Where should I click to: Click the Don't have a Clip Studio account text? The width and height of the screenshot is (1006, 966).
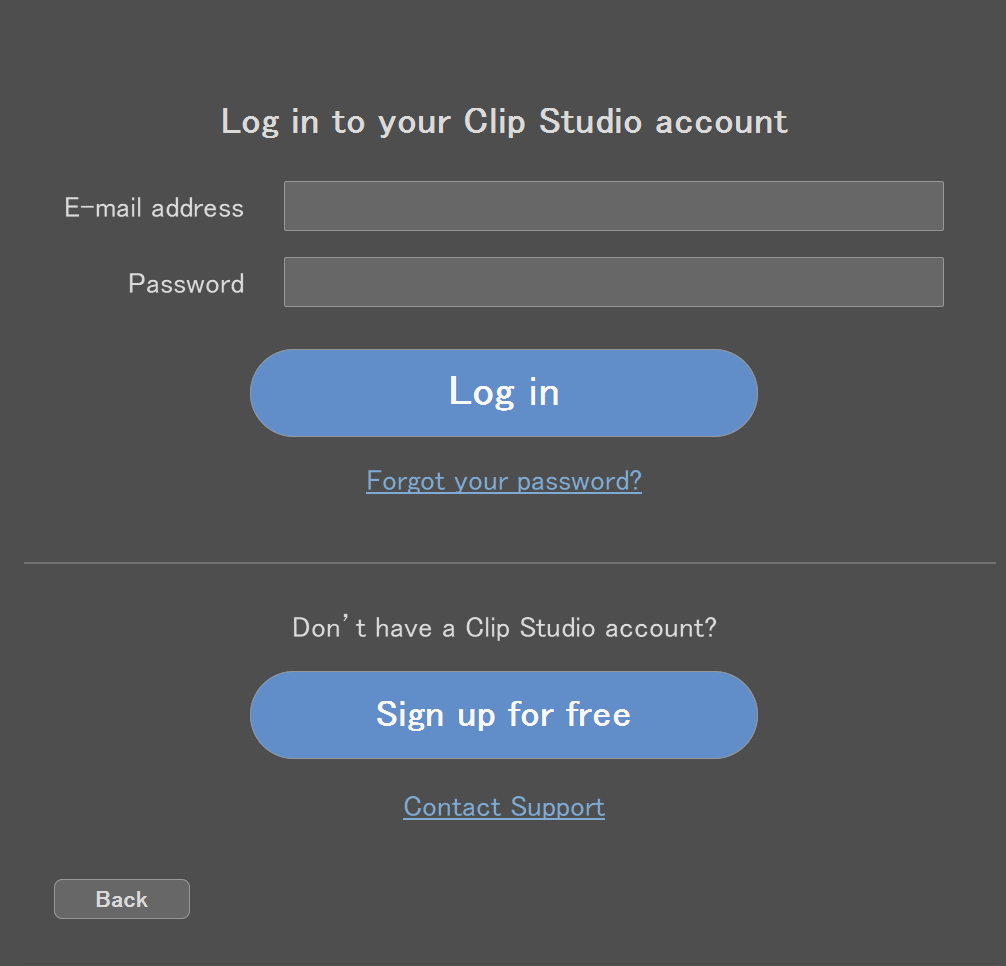pyautogui.click(x=504, y=628)
